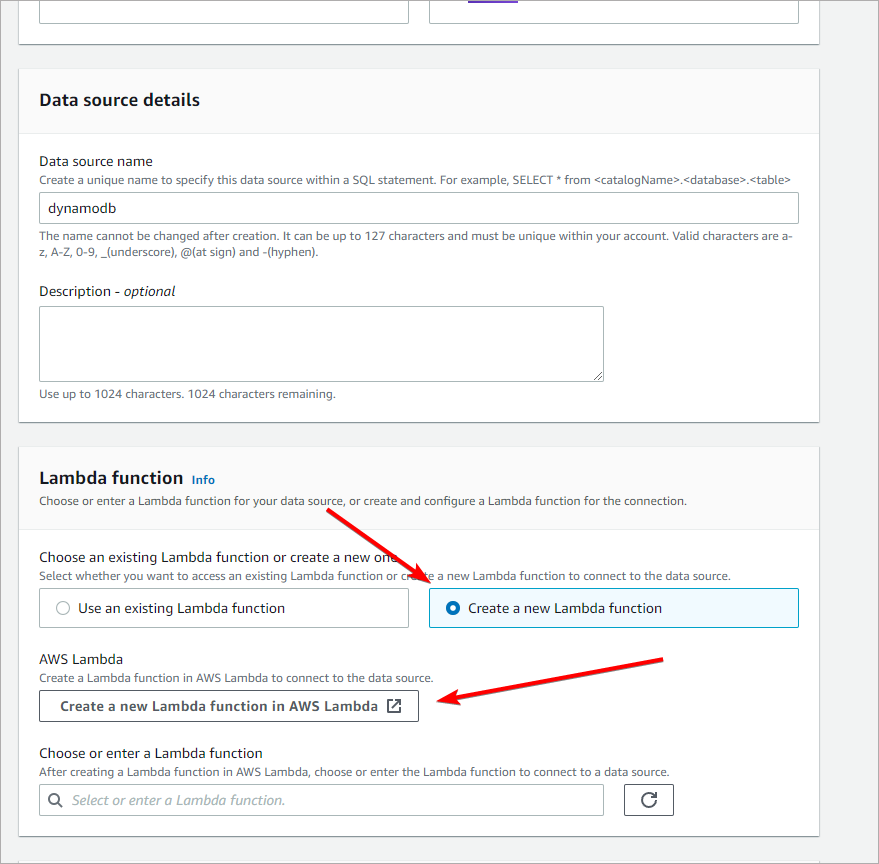
Task: Select Create a new Lambda function option
Action: (453, 608)
